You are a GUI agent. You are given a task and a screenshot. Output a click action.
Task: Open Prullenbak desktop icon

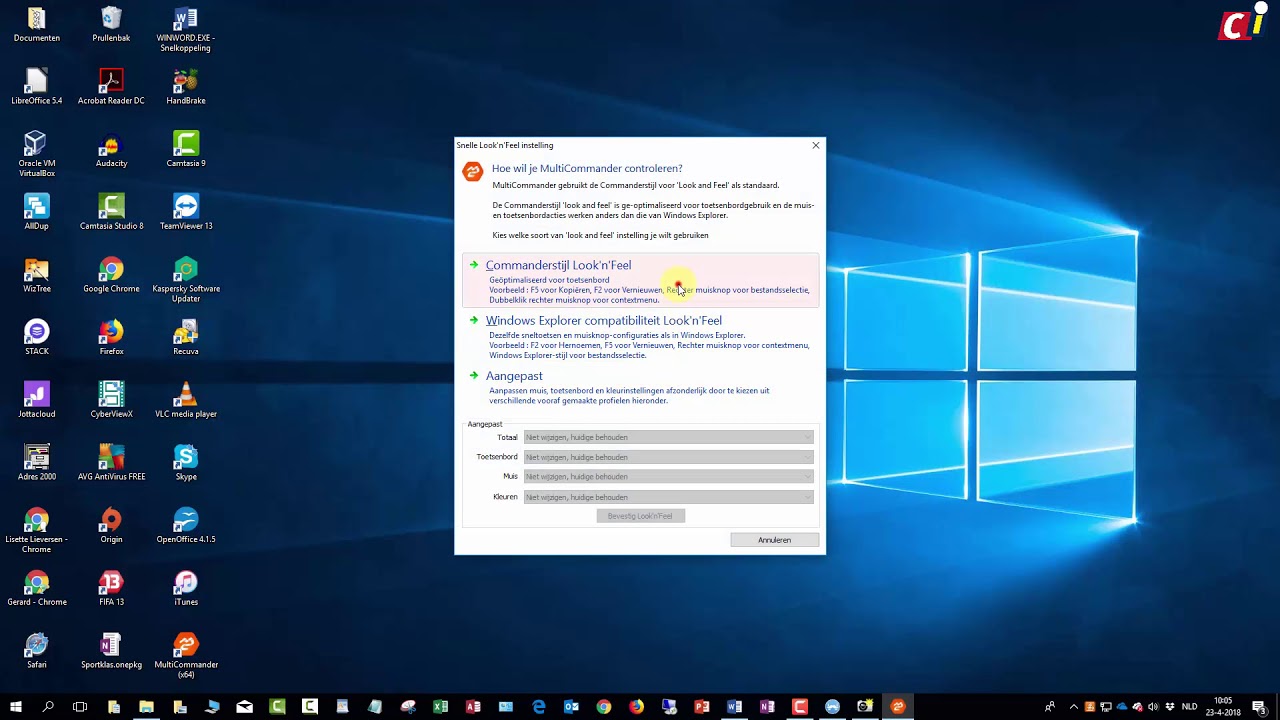tap(111, 25)
